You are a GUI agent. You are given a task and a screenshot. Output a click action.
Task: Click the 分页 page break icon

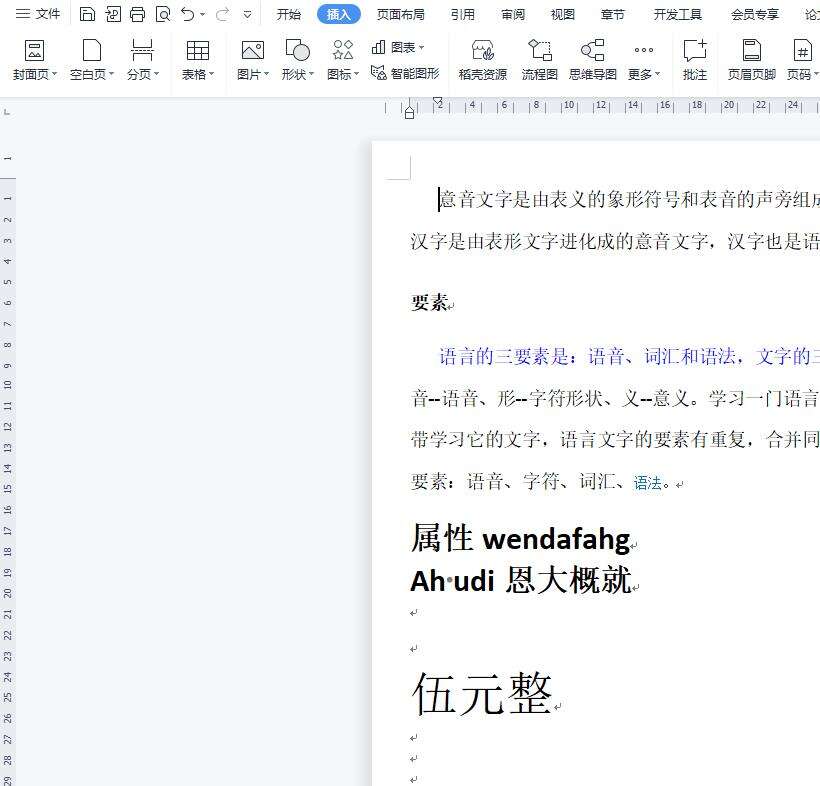click(142, 51)
